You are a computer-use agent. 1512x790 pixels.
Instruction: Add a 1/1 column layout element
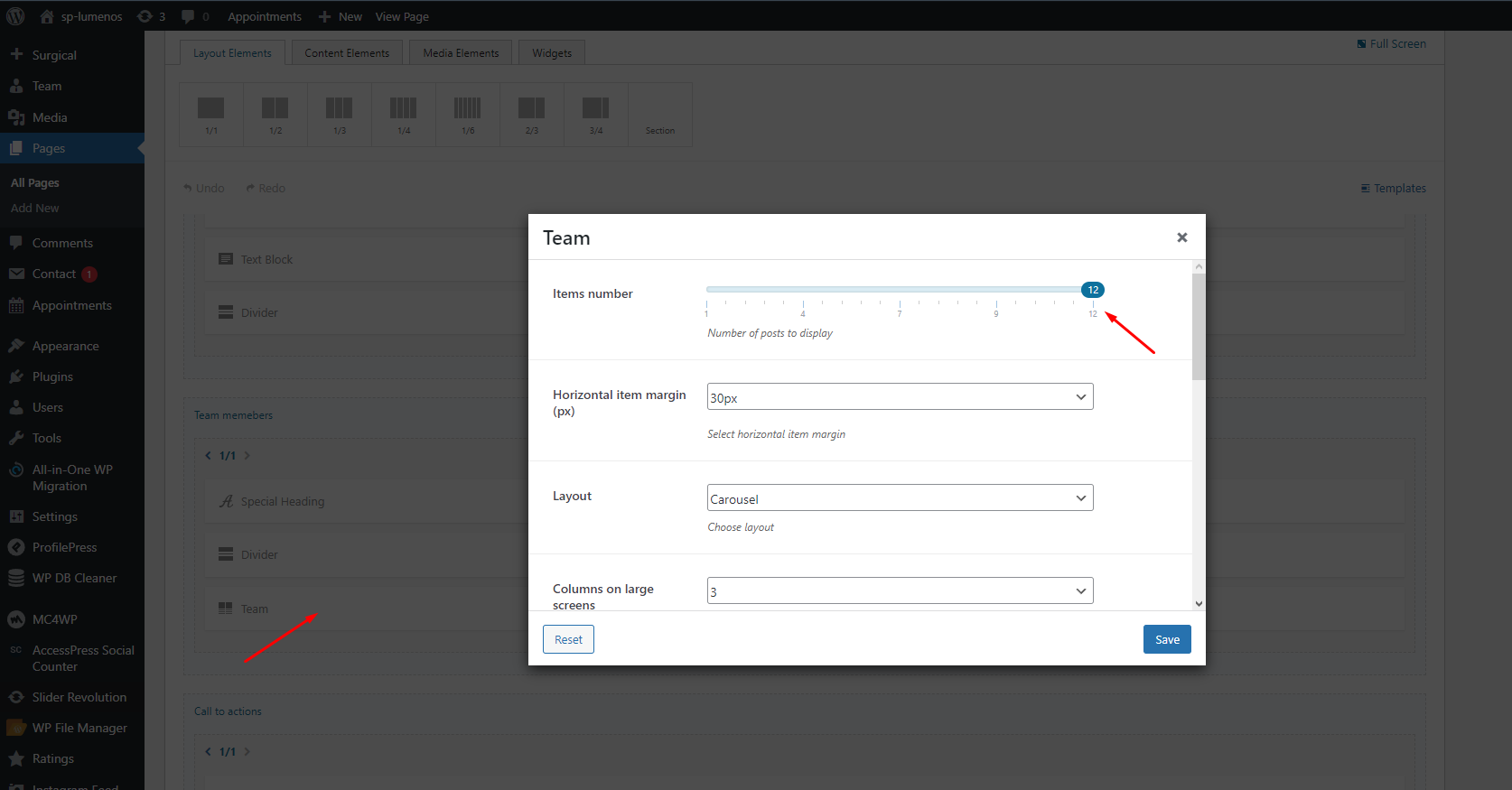[x=211, y=115]
